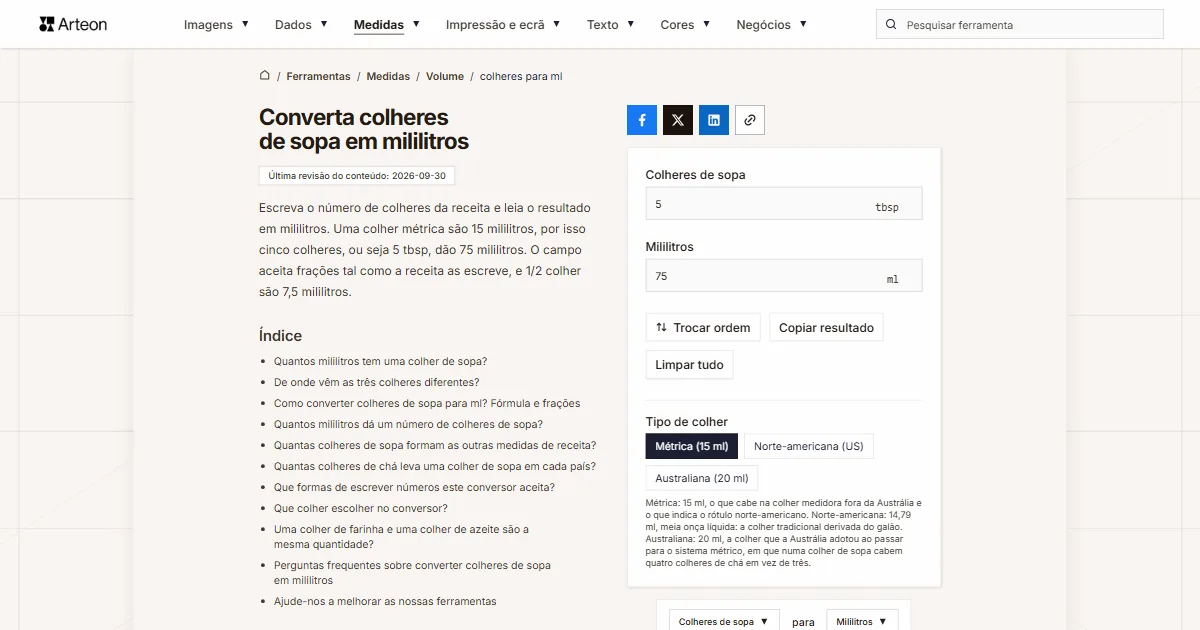Image resolution: width=1200 pixels, height=630 pixels.
Task: Jump to 'Como converter colheres de sopa para ml?'
Action: [427, 403]
